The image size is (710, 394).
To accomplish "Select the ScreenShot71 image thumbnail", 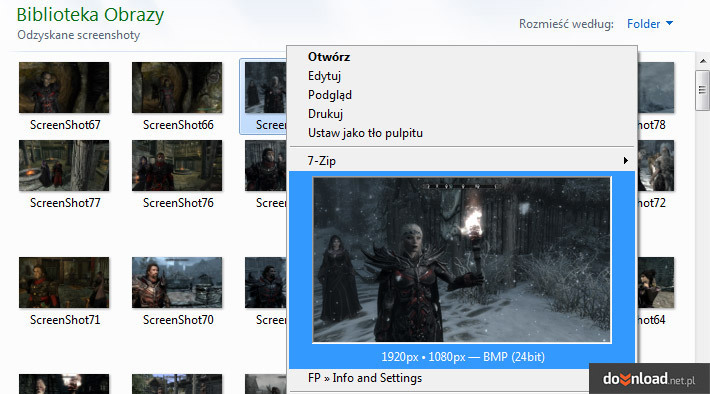I will (64, 283).
